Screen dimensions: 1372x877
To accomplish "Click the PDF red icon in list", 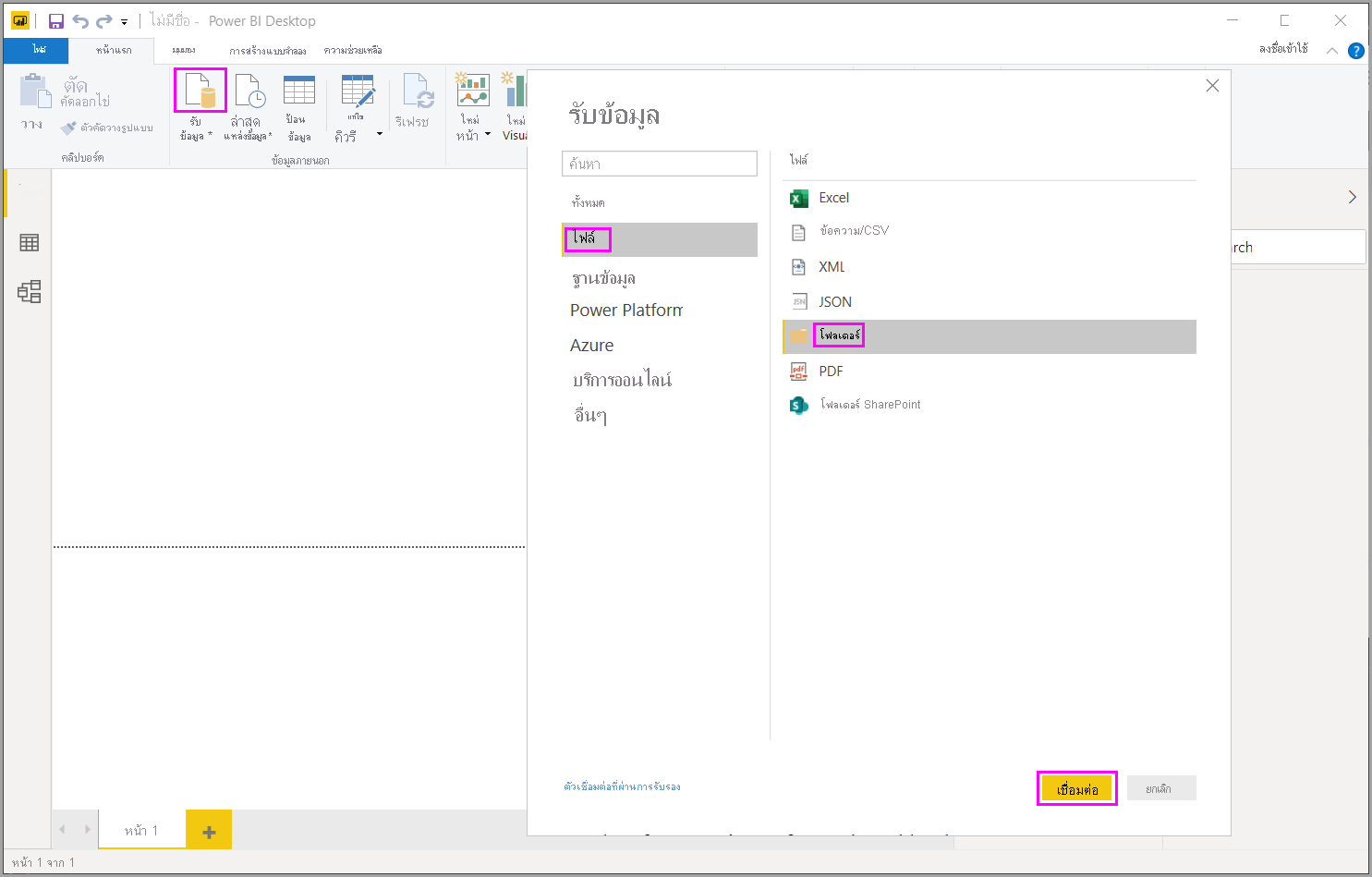I will coord(799,372).
